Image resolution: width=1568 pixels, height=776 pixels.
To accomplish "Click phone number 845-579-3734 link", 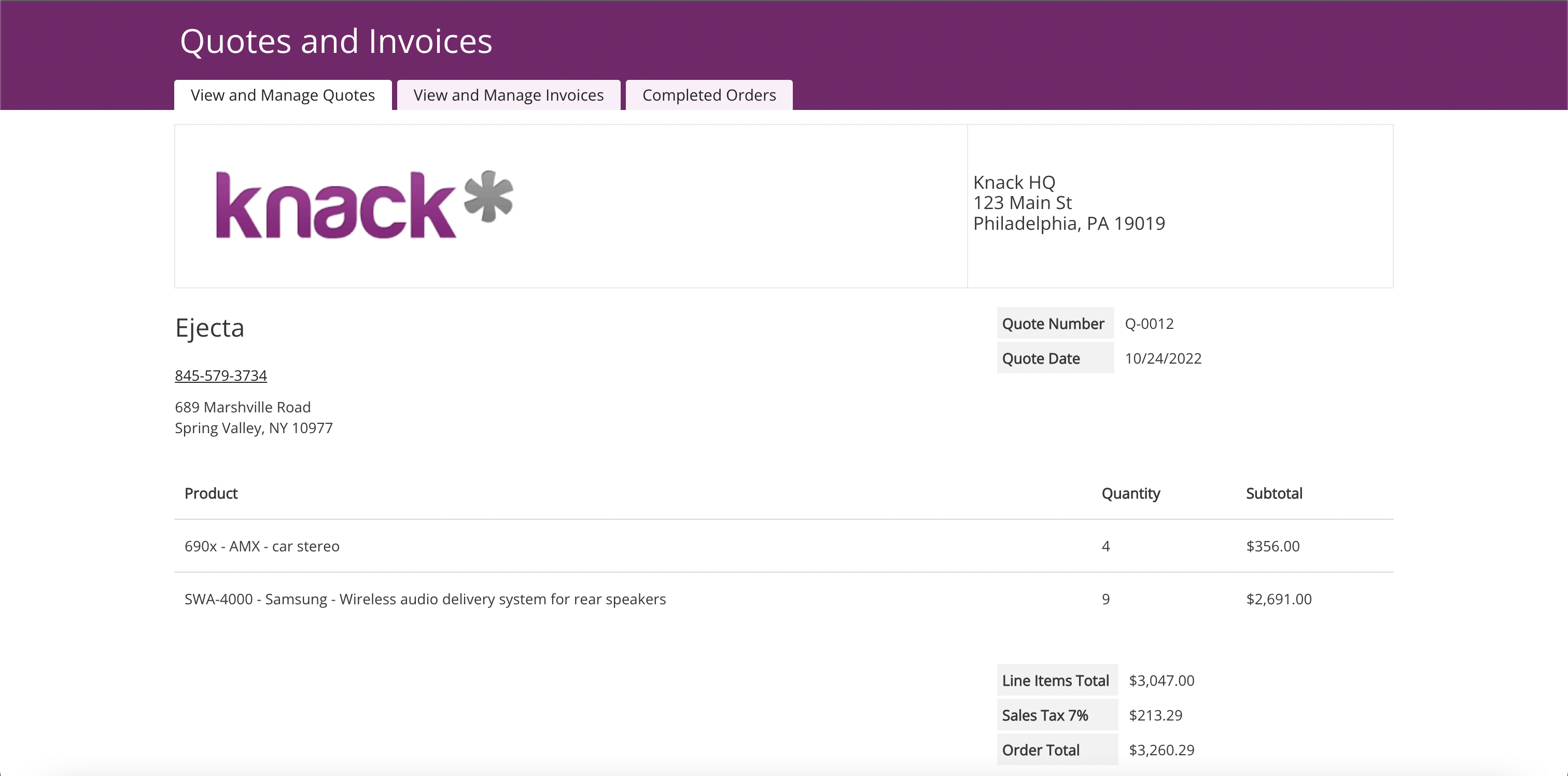I will 220,375.
